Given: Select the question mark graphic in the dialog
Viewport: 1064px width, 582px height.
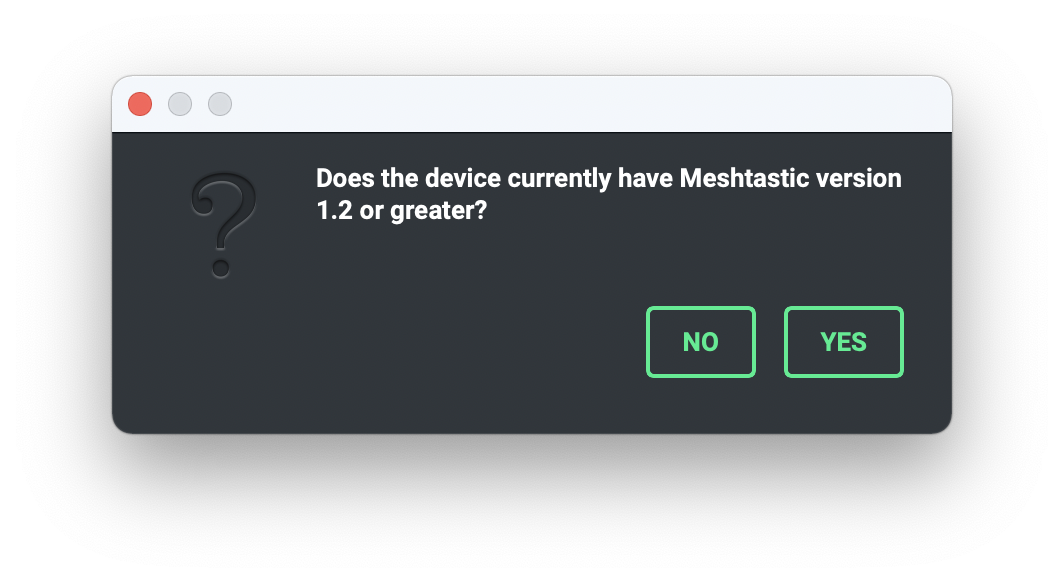Looking at the screenshot, I should (222, 222).
